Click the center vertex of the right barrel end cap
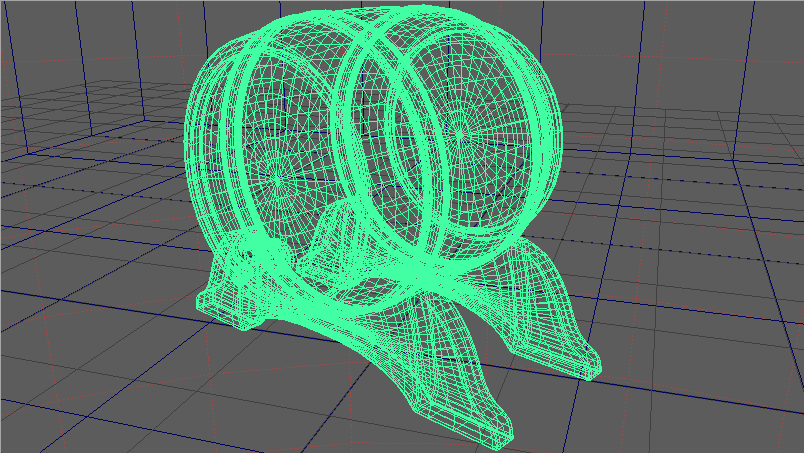 [x=459, y=129]
